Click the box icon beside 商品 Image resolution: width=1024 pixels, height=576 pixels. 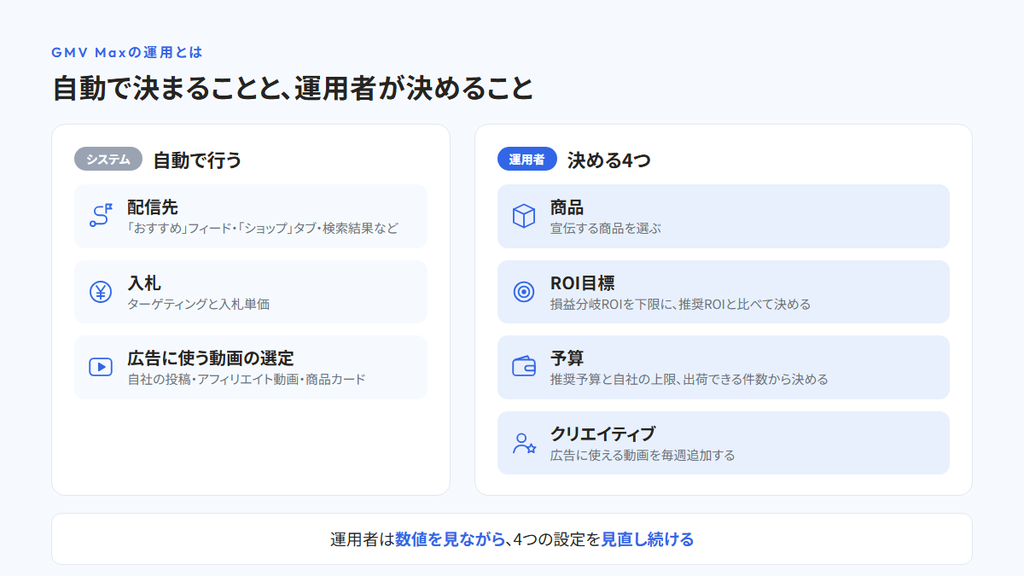[524, 216]
